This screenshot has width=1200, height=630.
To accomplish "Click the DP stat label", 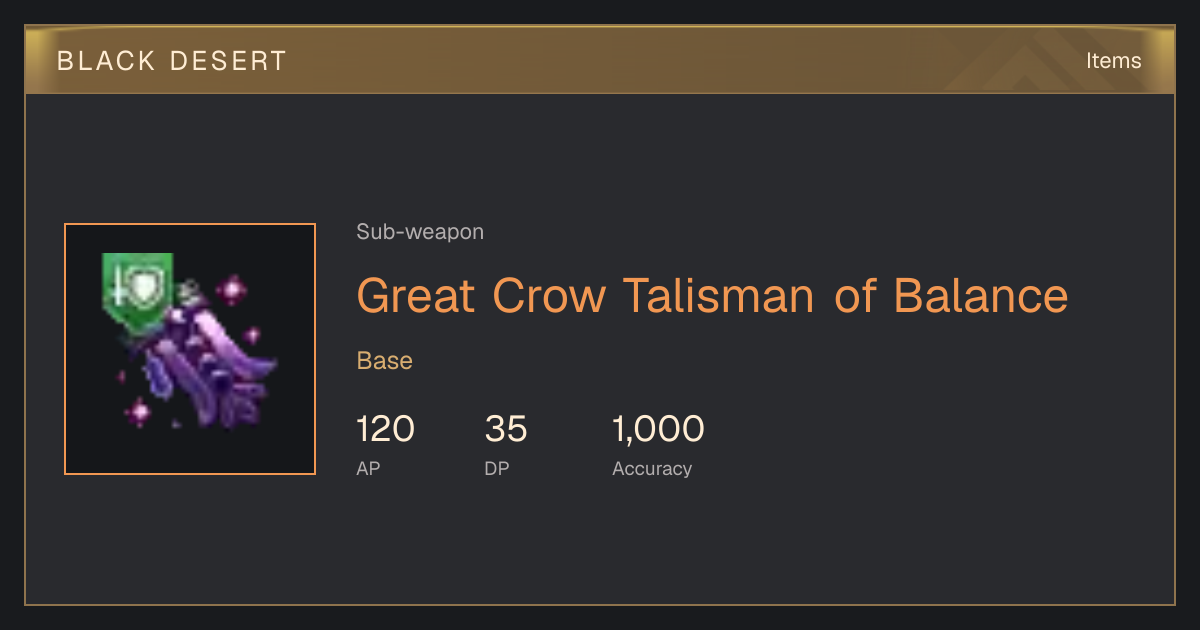I will click(497, 468).
